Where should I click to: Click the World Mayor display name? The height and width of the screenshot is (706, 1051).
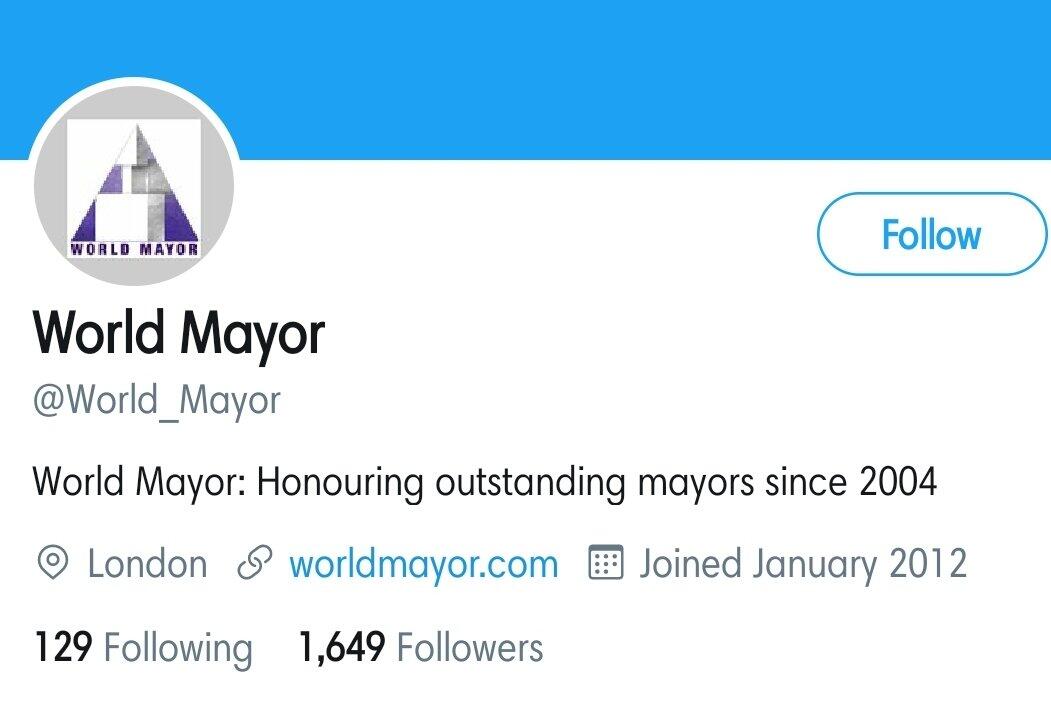coord(179,332)
